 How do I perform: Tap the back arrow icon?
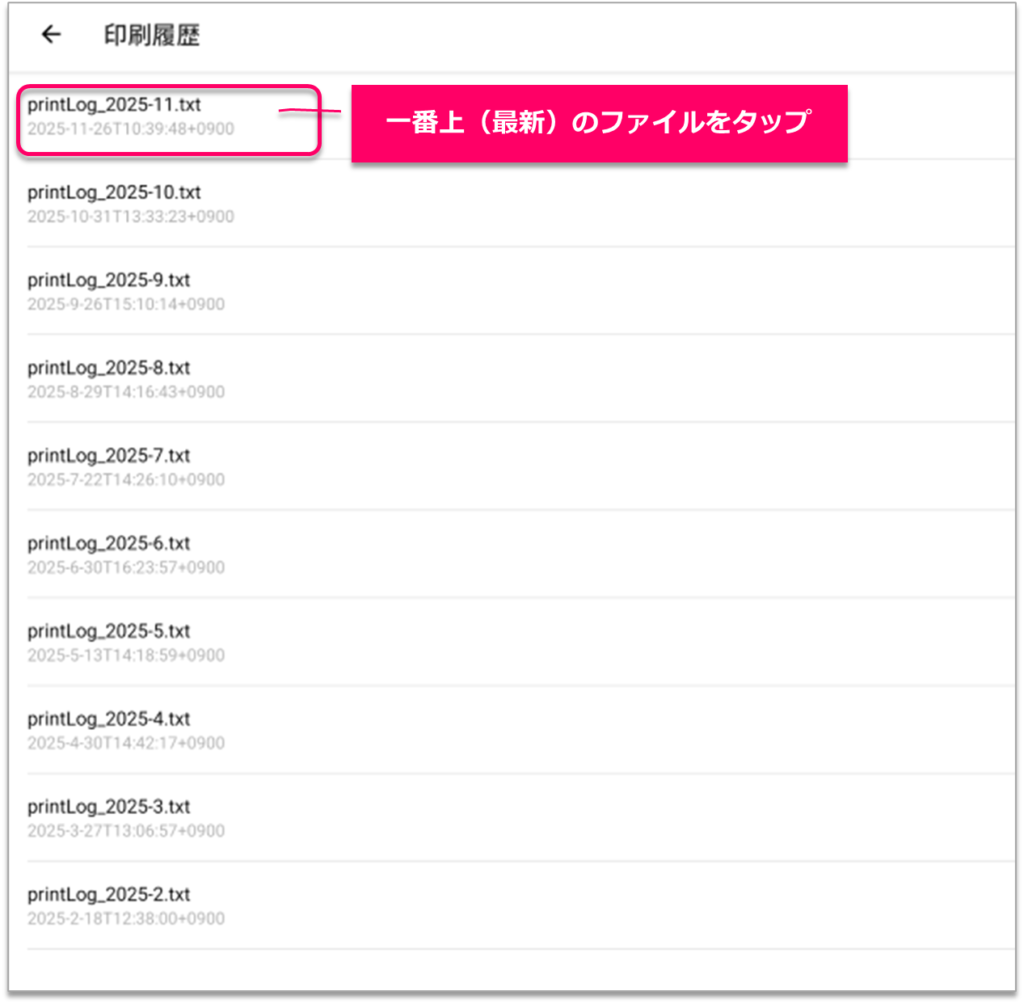pyautogui.click(x=51, y=35)
